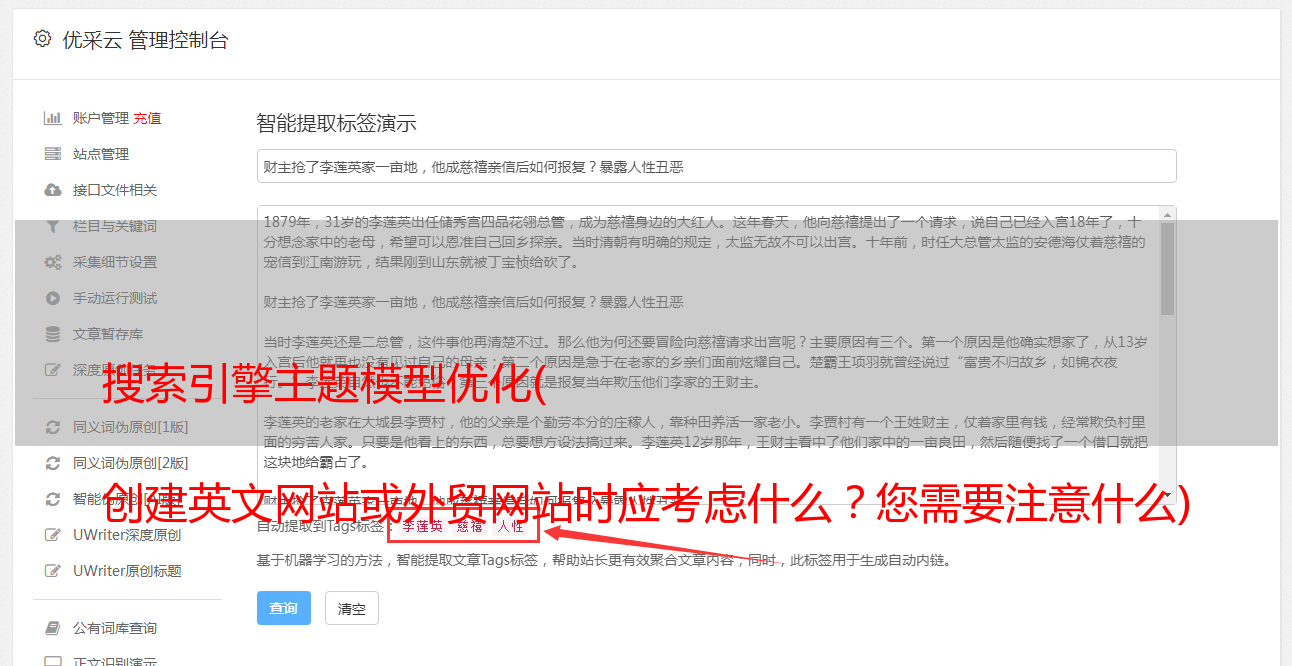Image resolution: width=1292 pixels, height=666 pixels.
Task: Click the gears icon for 采集细节设置
Action: pyautogui.click(x=53, y=262)
